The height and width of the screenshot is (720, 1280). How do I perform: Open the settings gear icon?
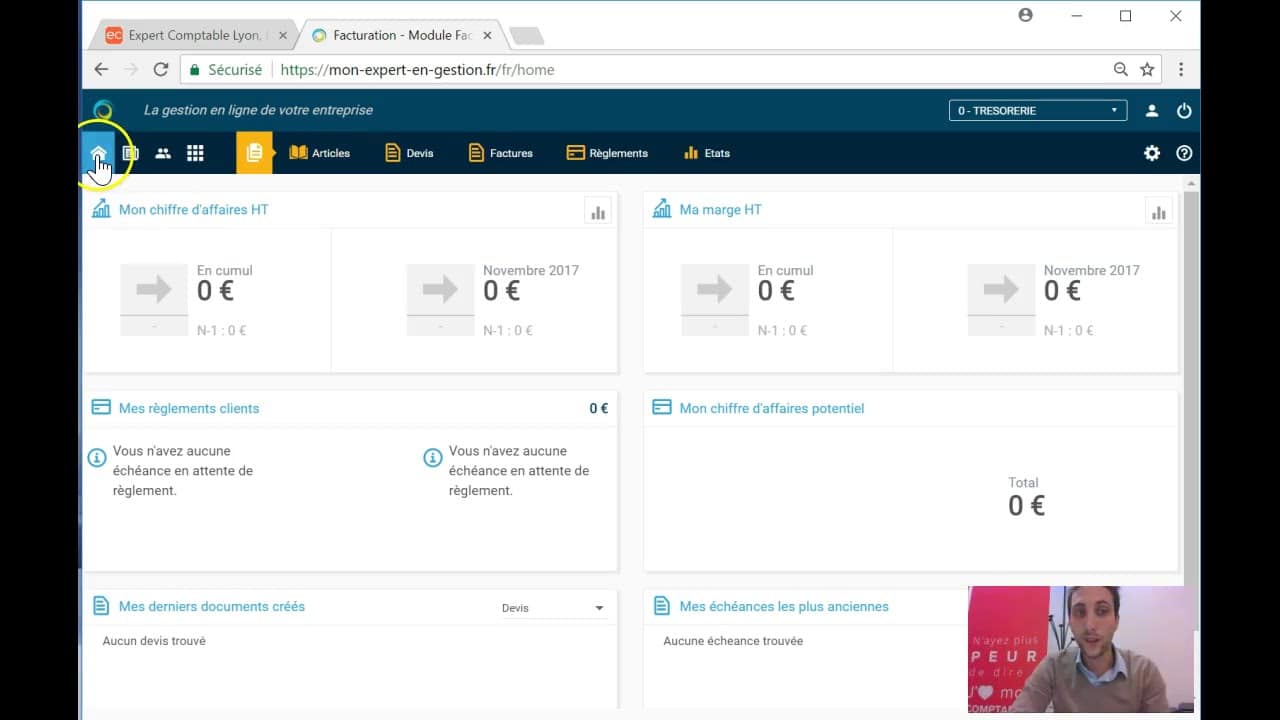1152,152
